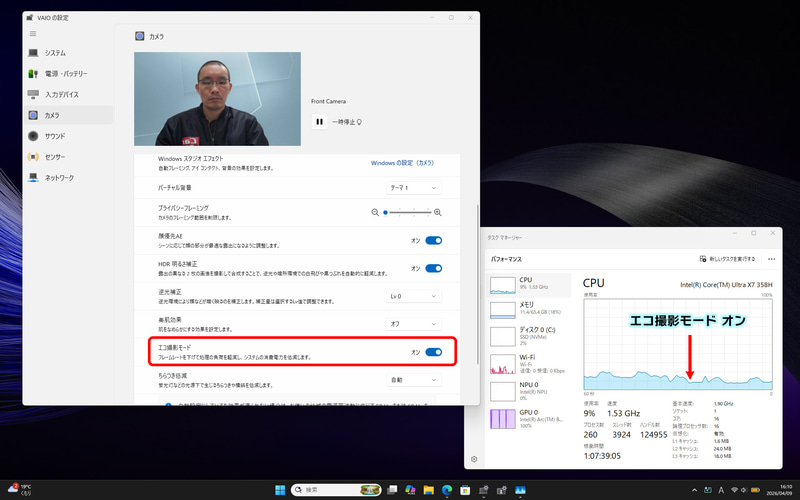Viewport: 800px width, 500px height.
Task: Click the Task Manager taskbar icon
Action: pyautogui.click(x=520, y=490)
